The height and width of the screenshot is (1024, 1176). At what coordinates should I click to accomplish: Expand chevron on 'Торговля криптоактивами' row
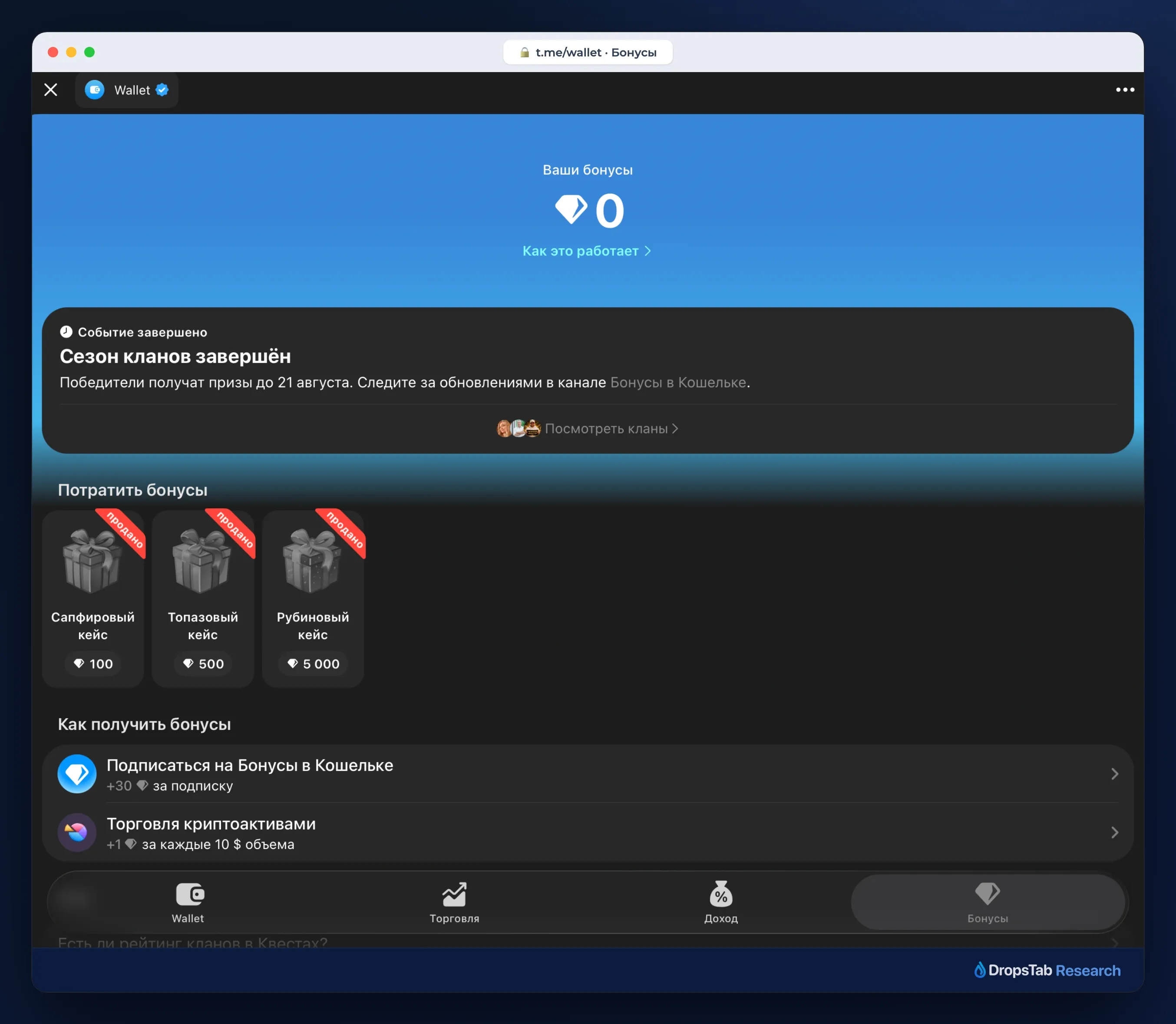(x=1114, y=832)
